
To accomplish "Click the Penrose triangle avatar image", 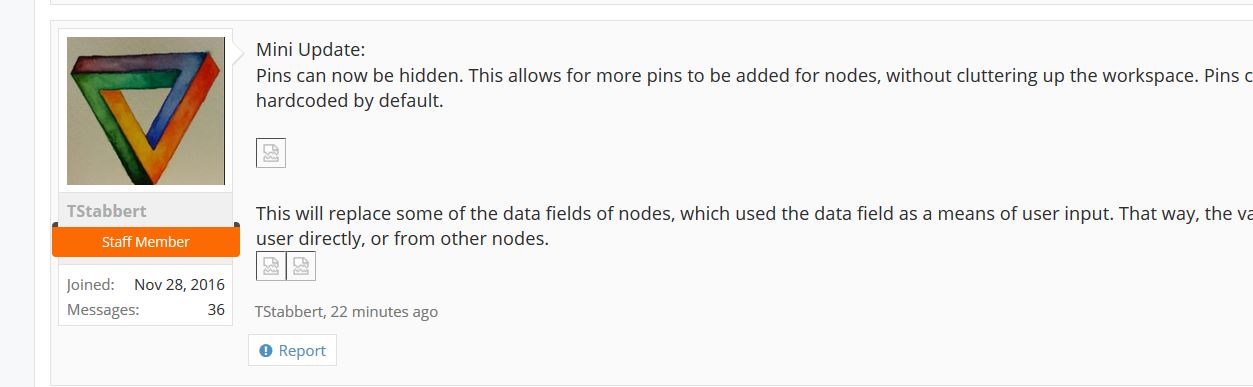I will coord(146,110).
